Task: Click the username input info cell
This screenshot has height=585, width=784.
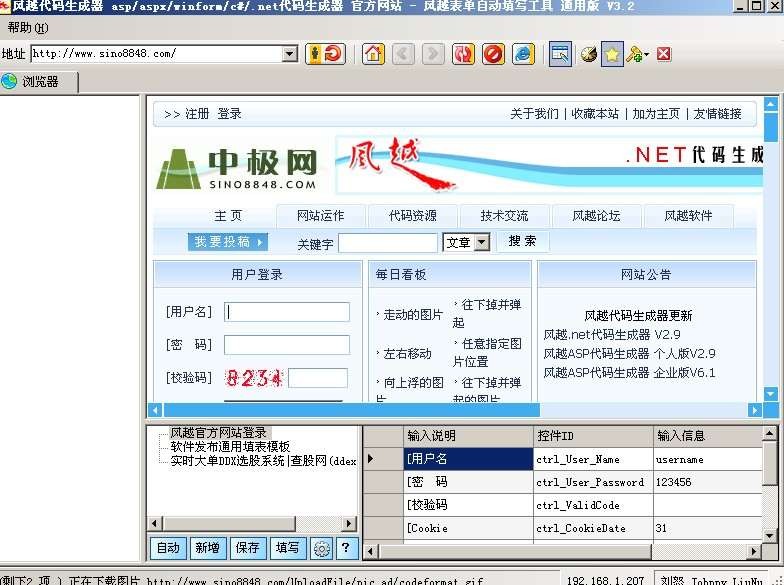Action: [708, 460]
